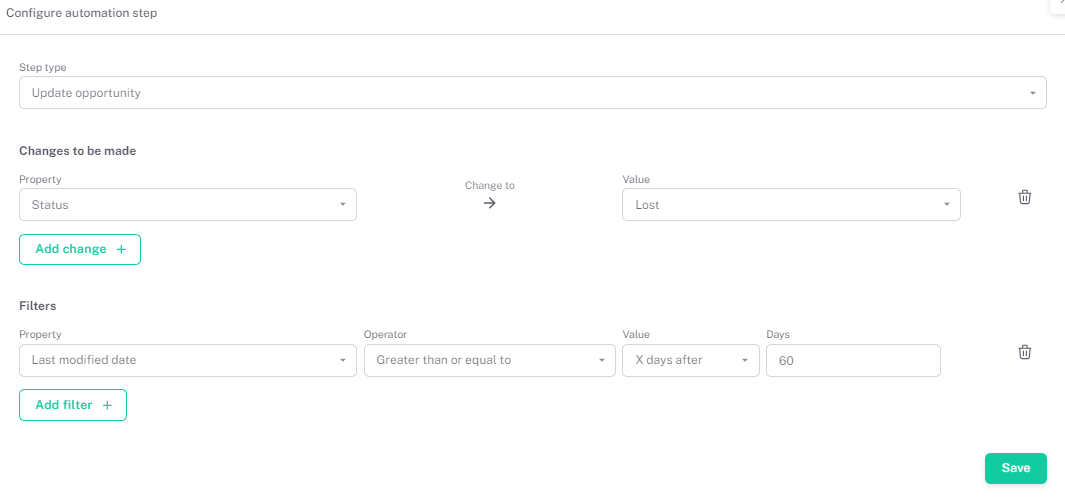Expand the X days after value dropdown
1065x503 pixels.
tap(690, 360)
